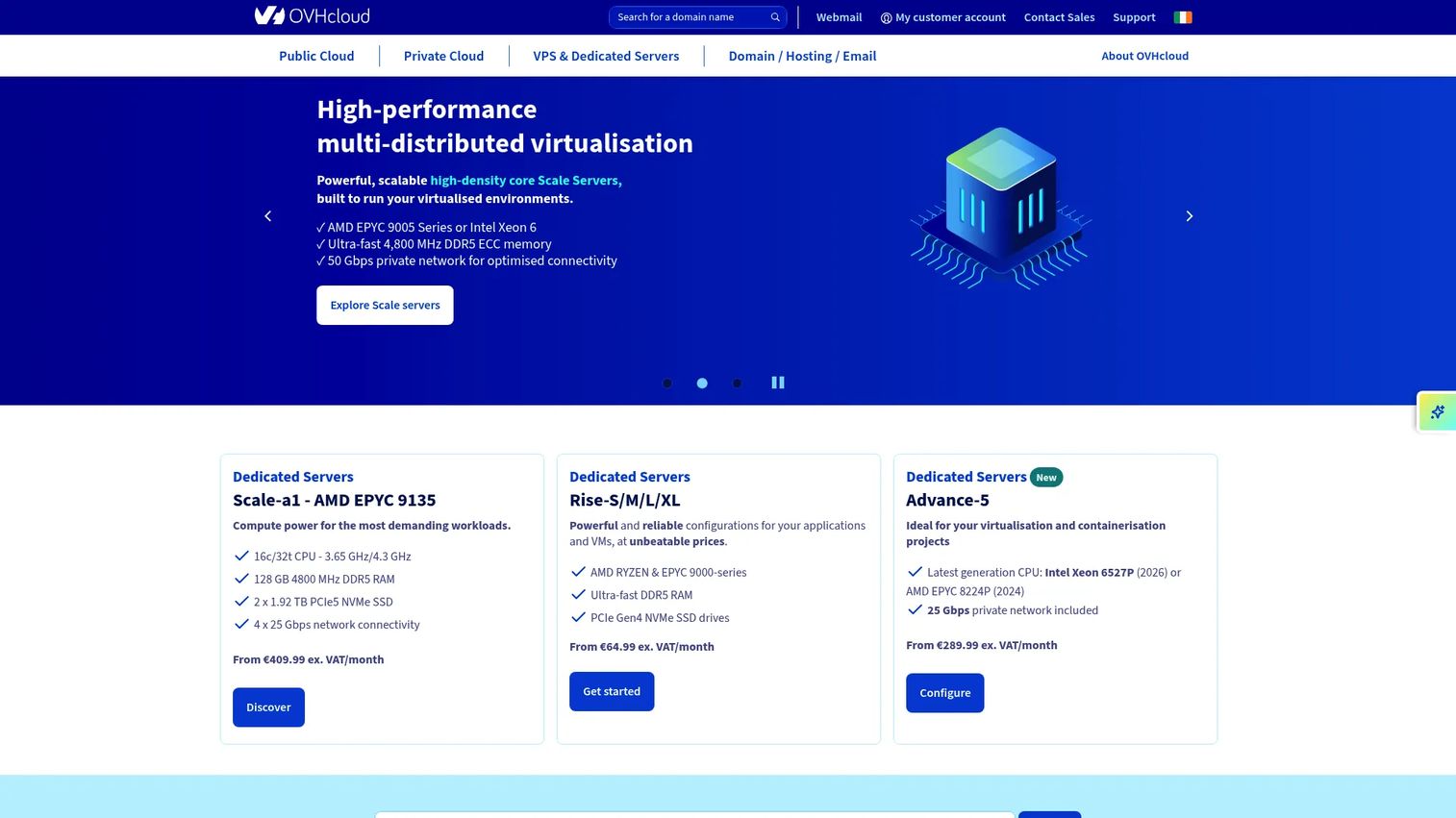The width and height of the screenshot is (1456, 818).
Task: Click Get started on the Rise card
Action: (612, 691)
